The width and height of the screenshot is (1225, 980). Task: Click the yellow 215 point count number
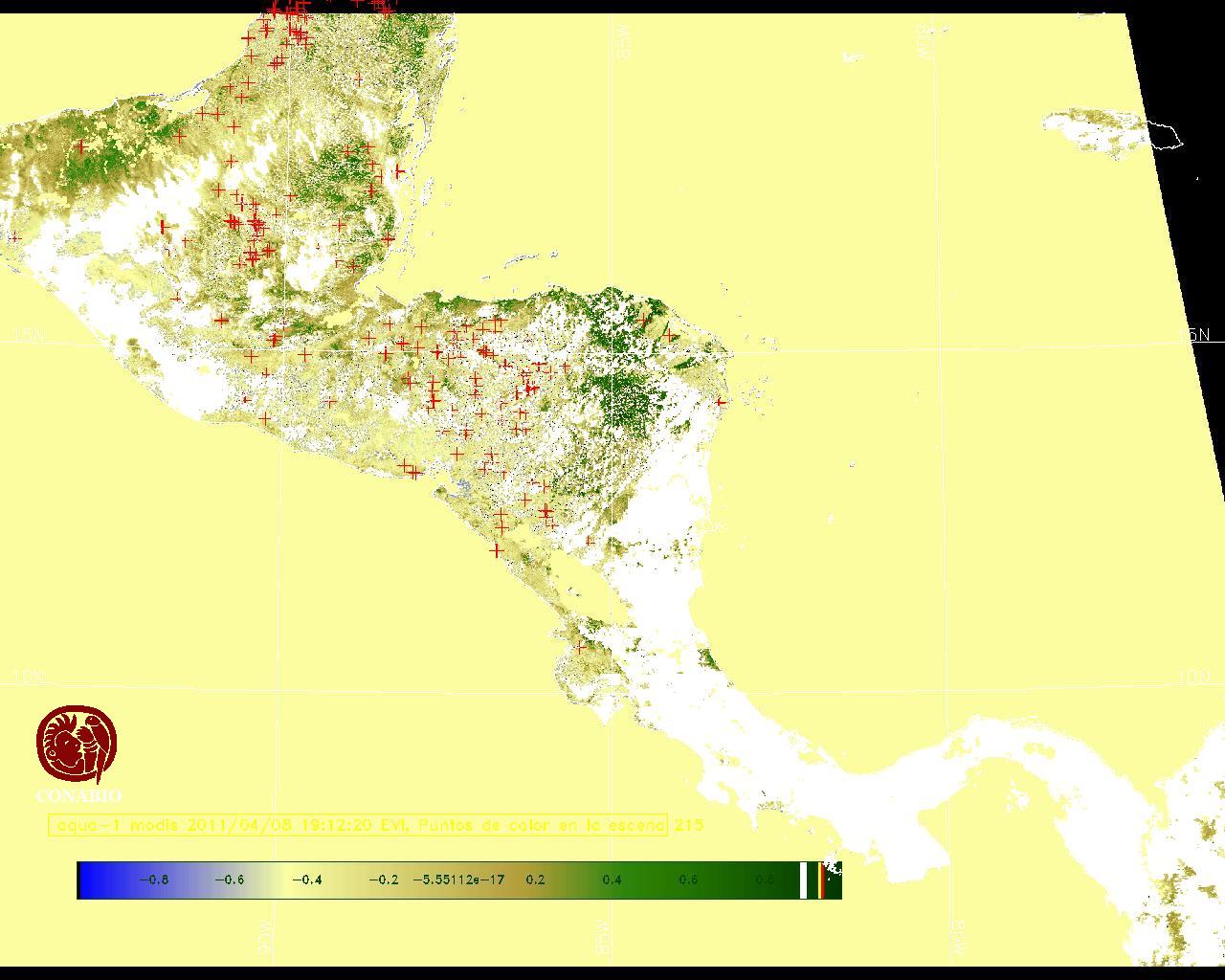click(688, 825)
